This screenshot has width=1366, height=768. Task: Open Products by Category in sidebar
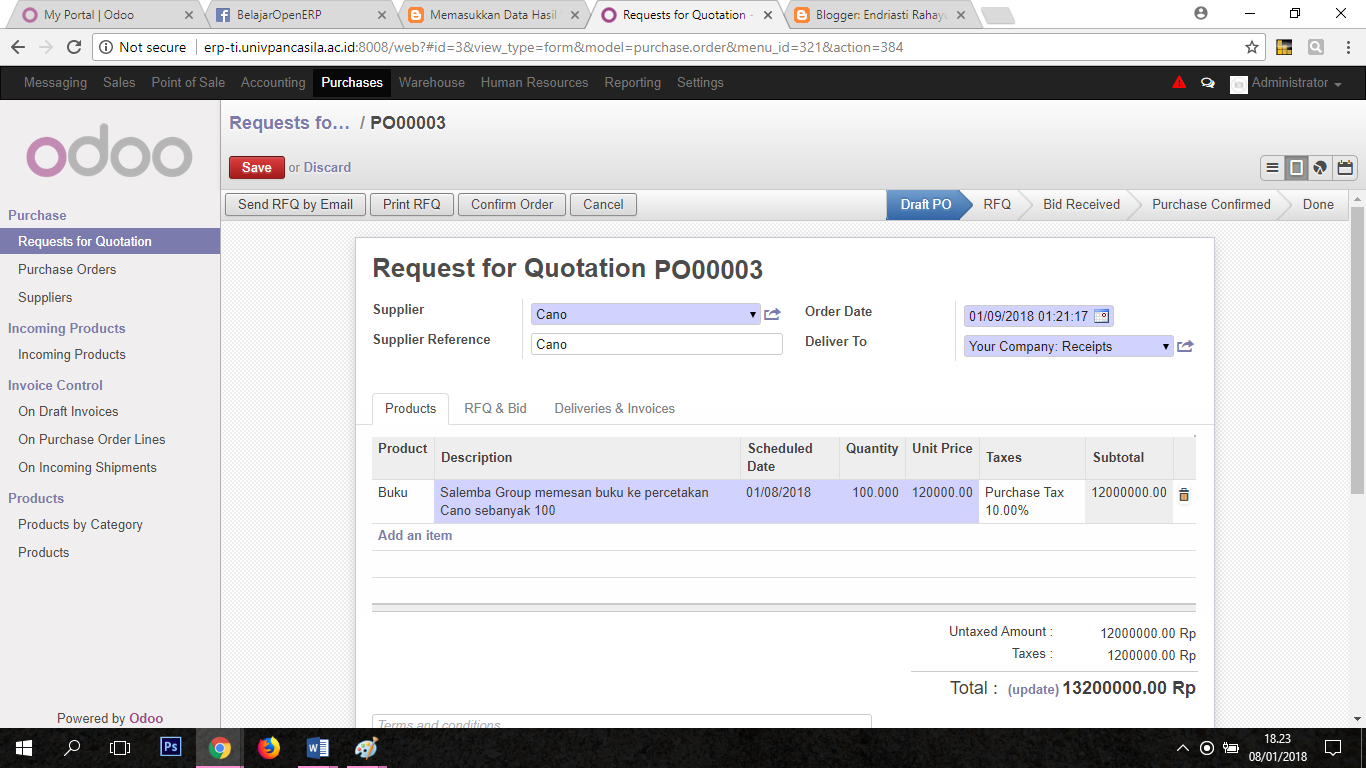(x=80, y=525)
